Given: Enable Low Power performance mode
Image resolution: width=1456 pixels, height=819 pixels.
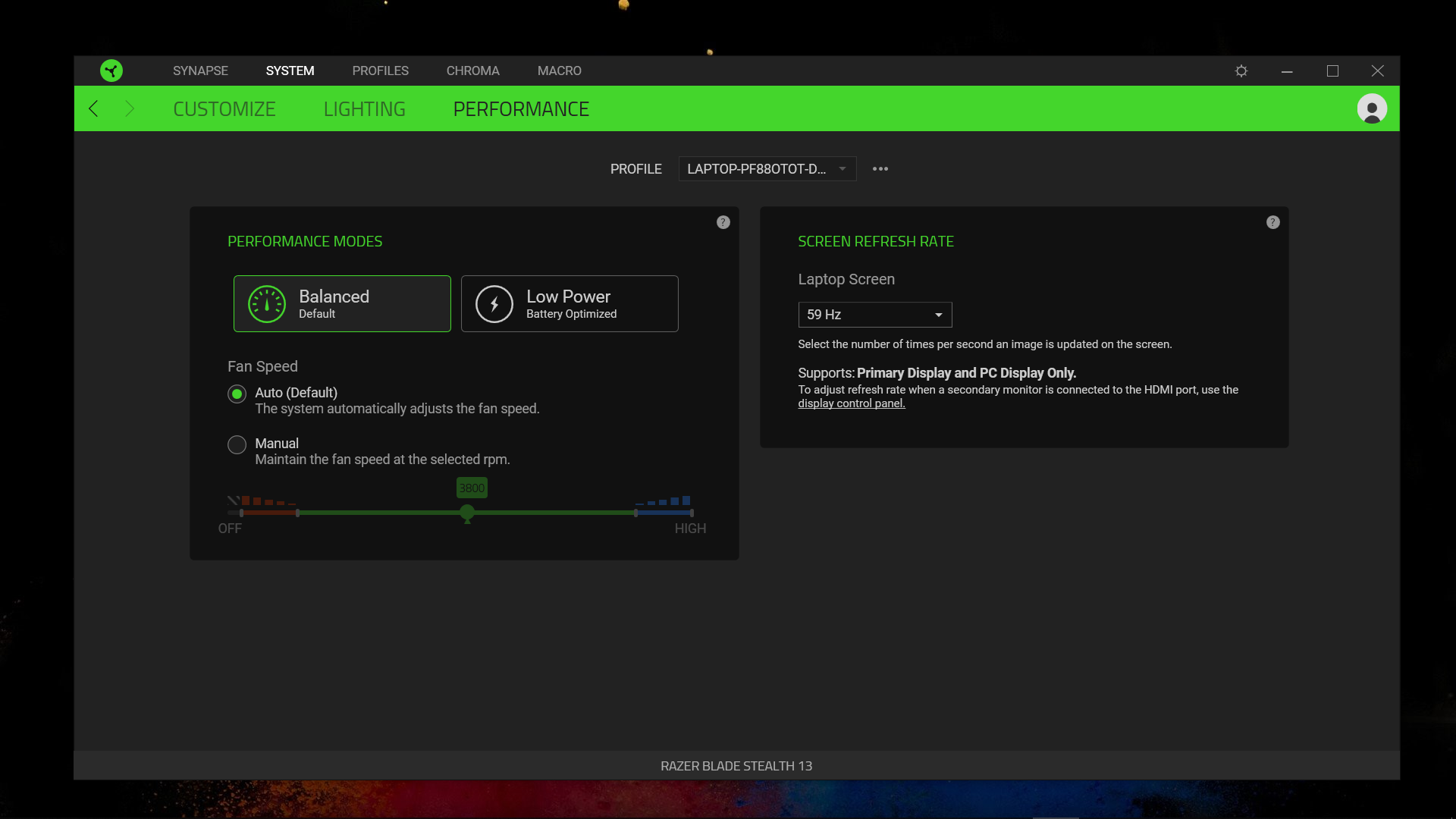Looking at the screenshot, I should (570, 303).
